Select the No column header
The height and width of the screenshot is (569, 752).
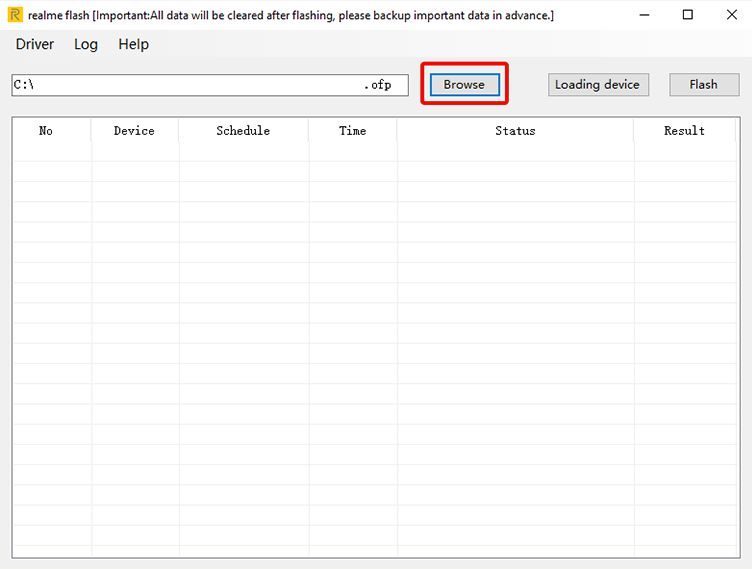tap(46, 131)
